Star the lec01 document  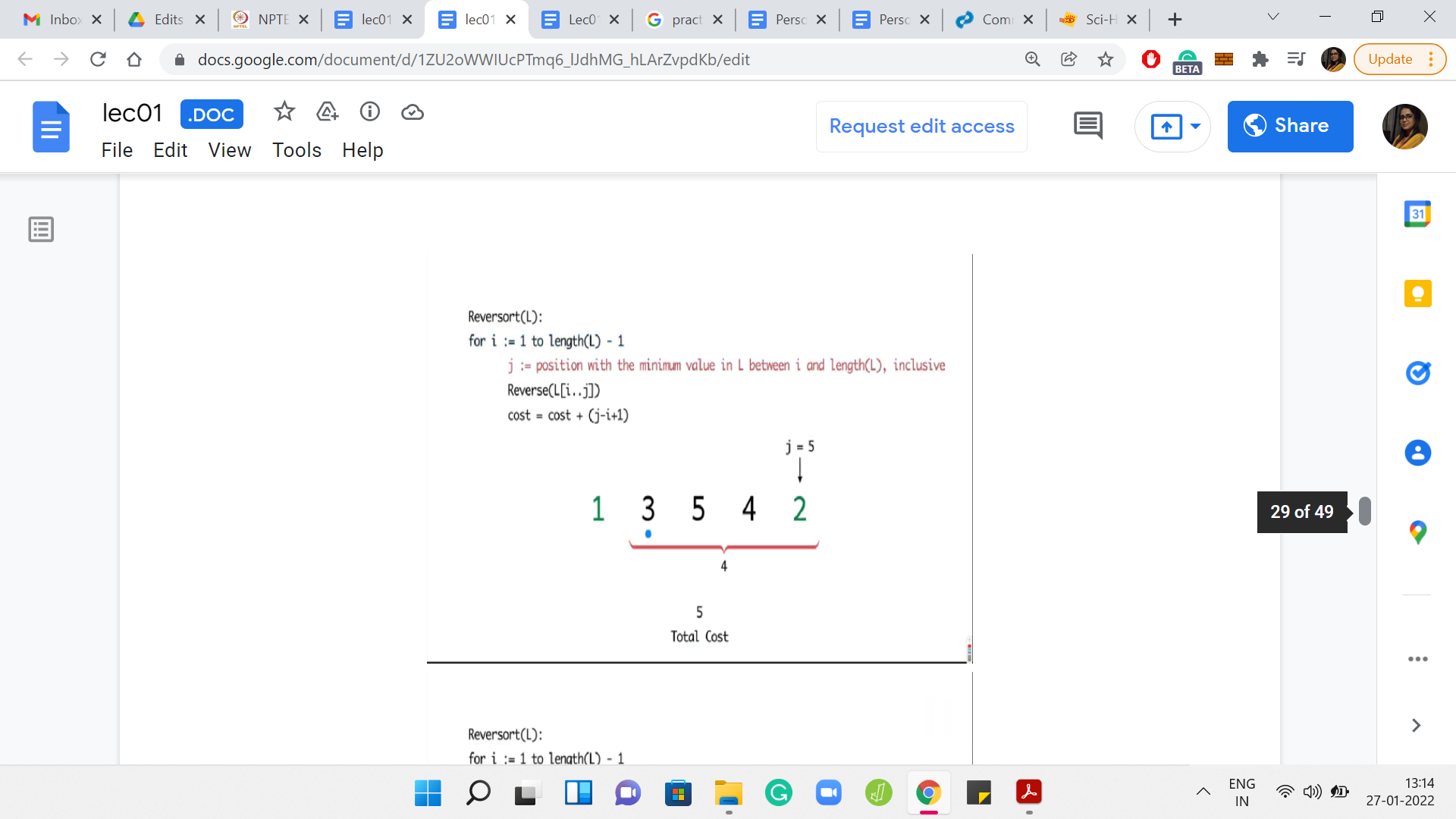pos(284,112)
